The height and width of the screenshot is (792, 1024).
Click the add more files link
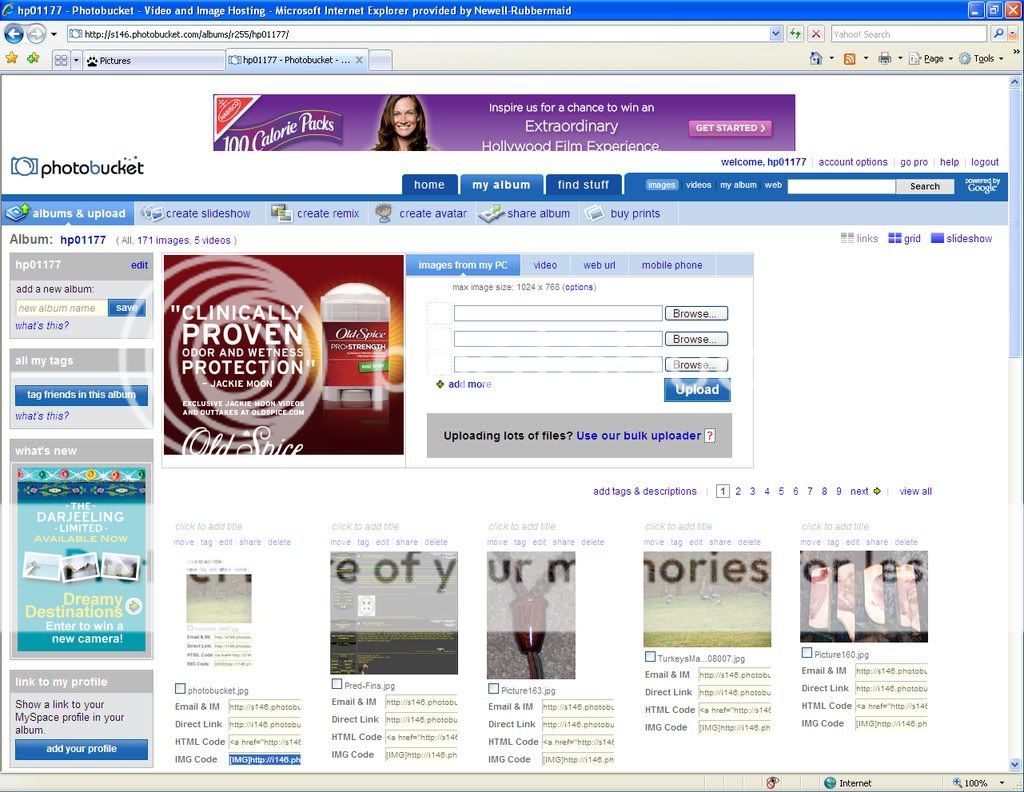tap(470, 384)
